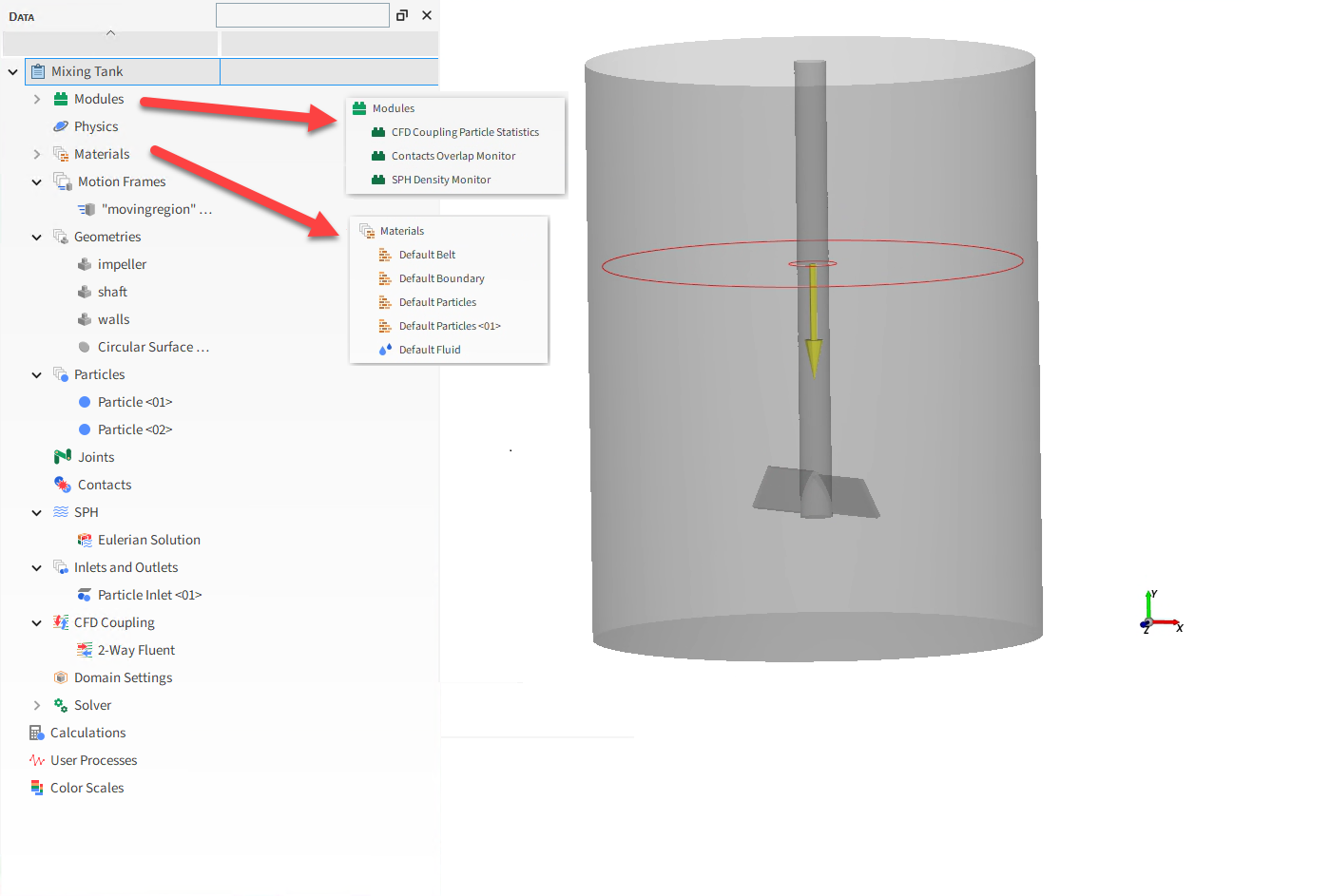This screenshot has width=1330, height=896.
Task: Click the walls geometry icon
Action: tap(85, 319)
